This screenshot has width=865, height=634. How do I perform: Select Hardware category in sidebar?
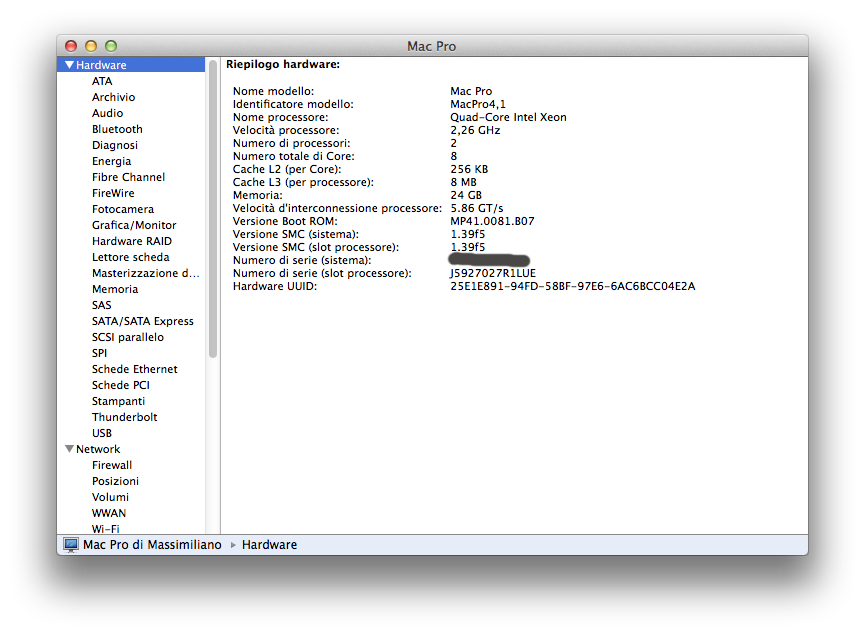(x=131, y=65)
